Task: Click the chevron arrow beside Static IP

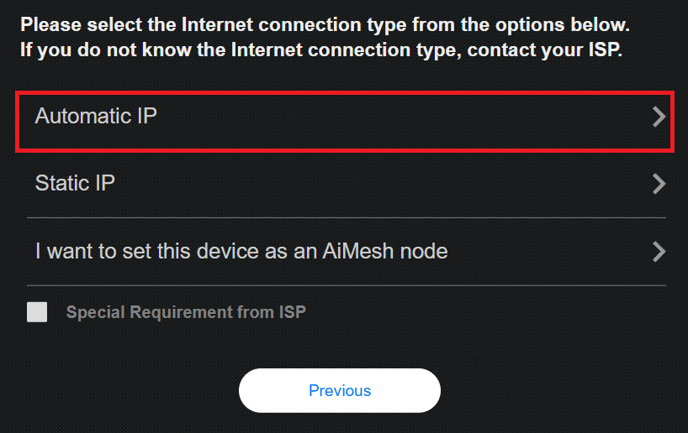Action: pos(658,184)
